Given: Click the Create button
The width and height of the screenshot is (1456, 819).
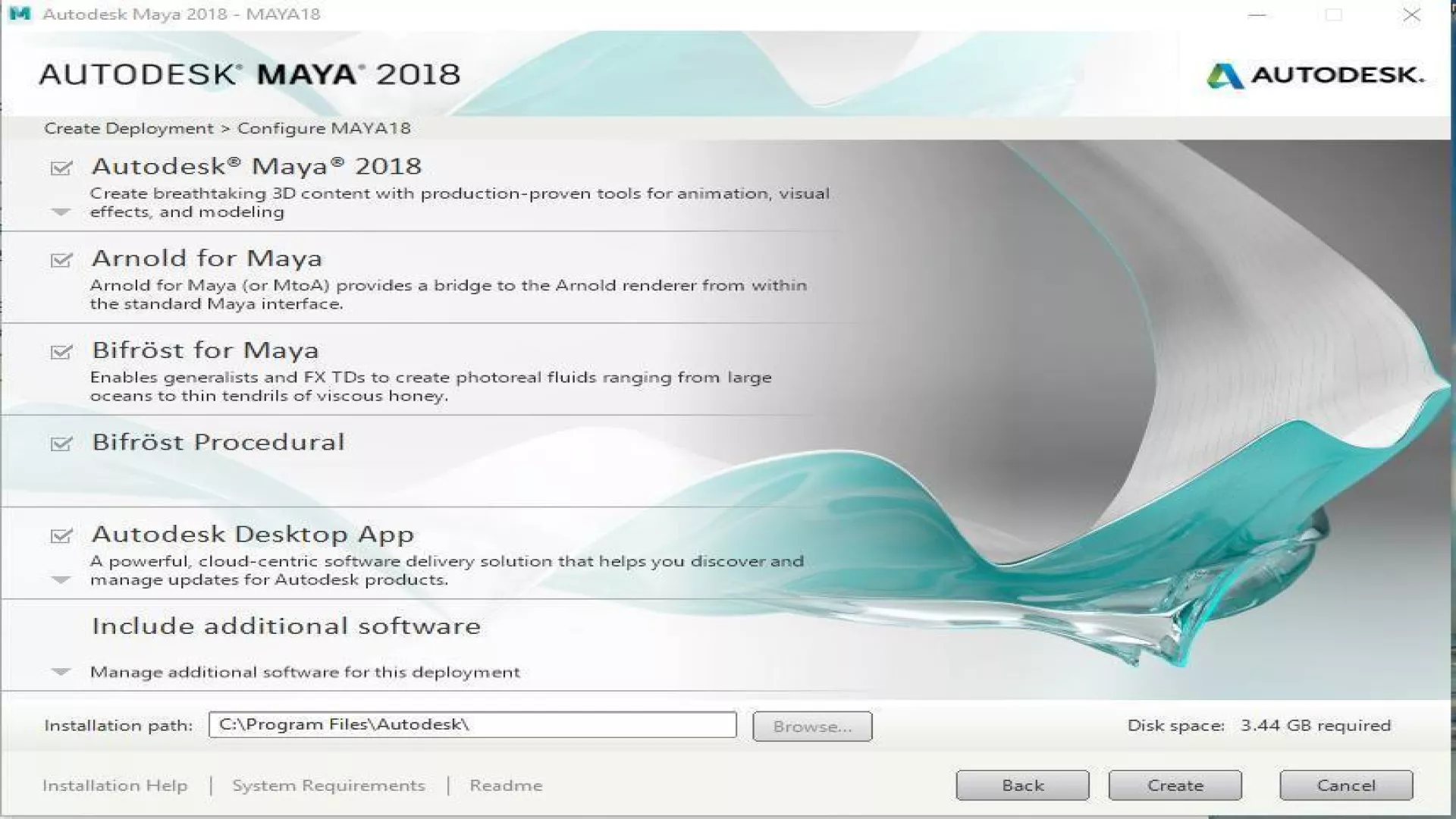Looking at the screenshot, I should click(x=1175, y=786).
